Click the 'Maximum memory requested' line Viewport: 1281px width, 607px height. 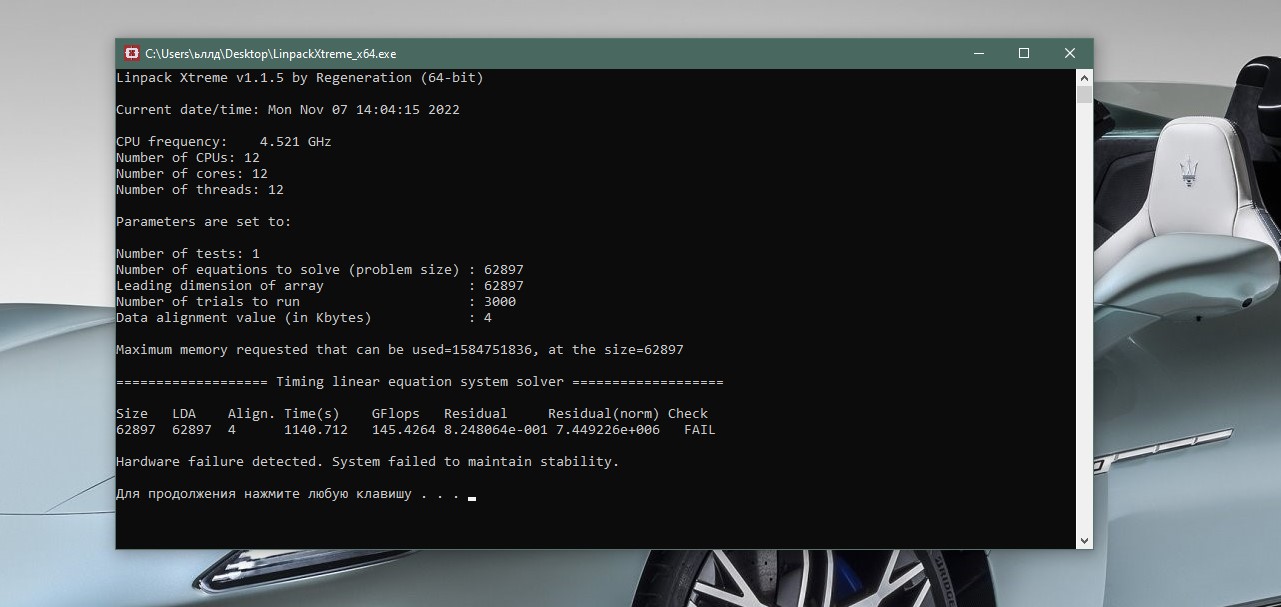pos(400,350)
